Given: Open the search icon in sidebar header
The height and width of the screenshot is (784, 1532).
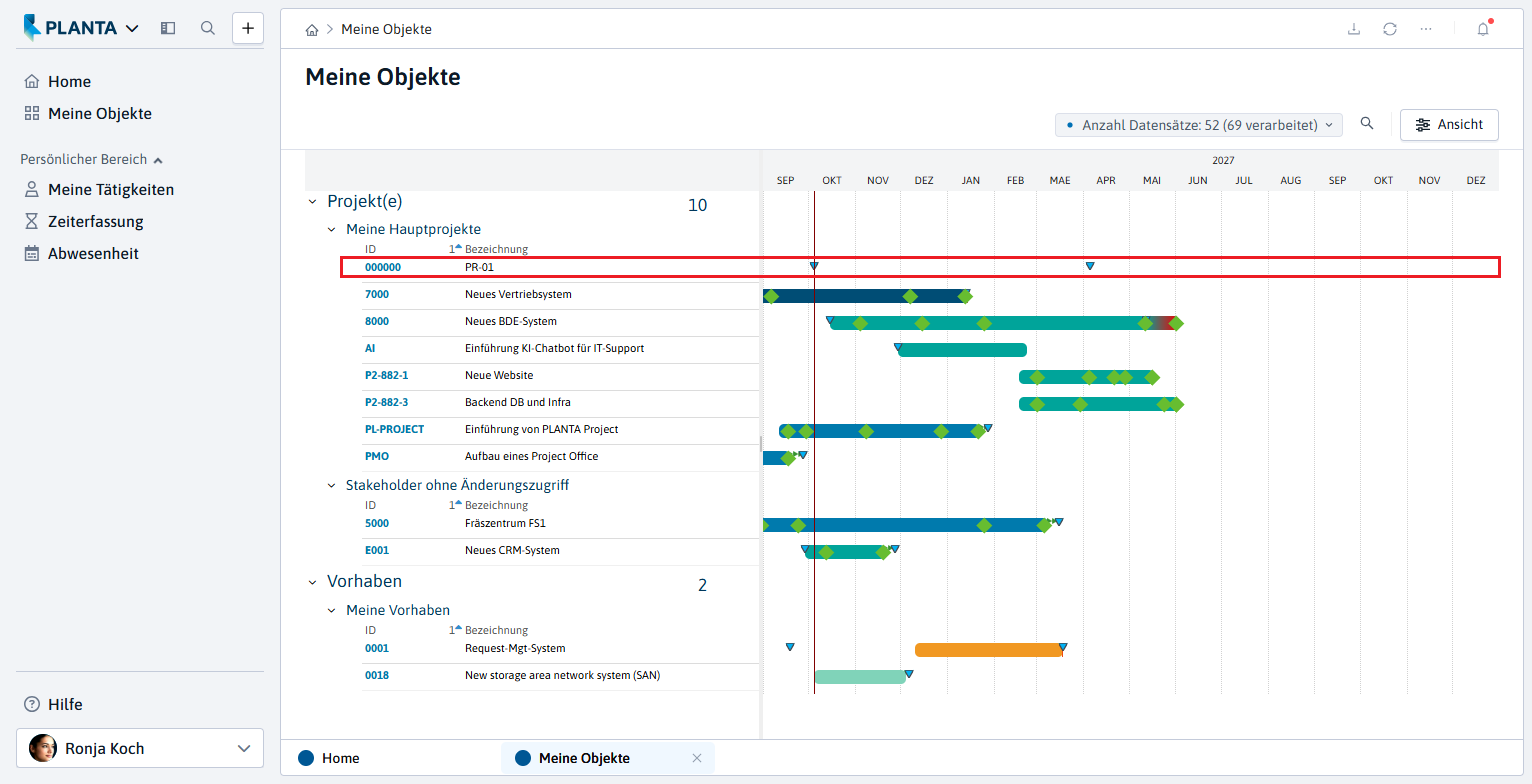Looking at the screenshot, I should pyautogui.click(x=208, y=28).
